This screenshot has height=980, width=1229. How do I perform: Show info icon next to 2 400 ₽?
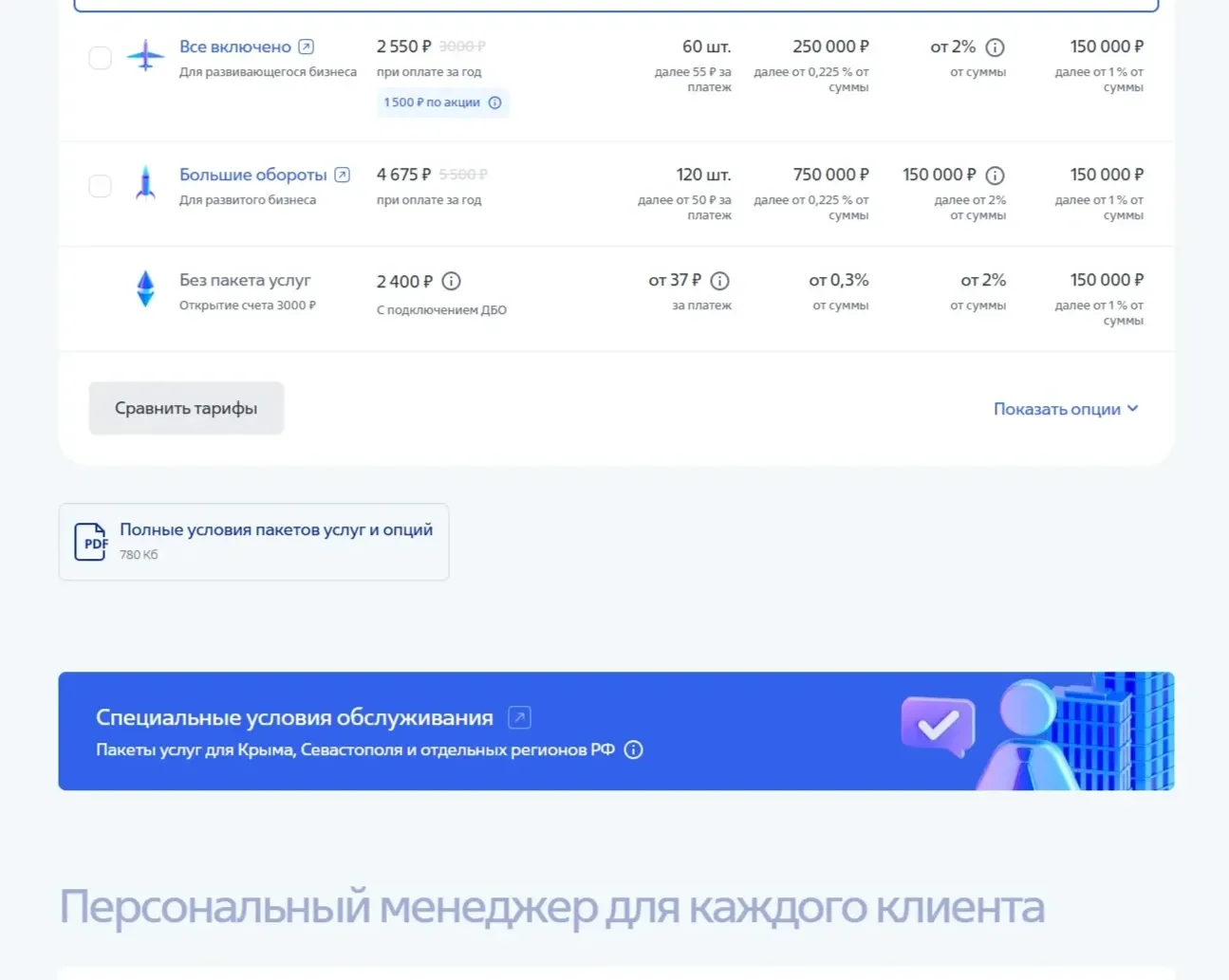[452, 281]
